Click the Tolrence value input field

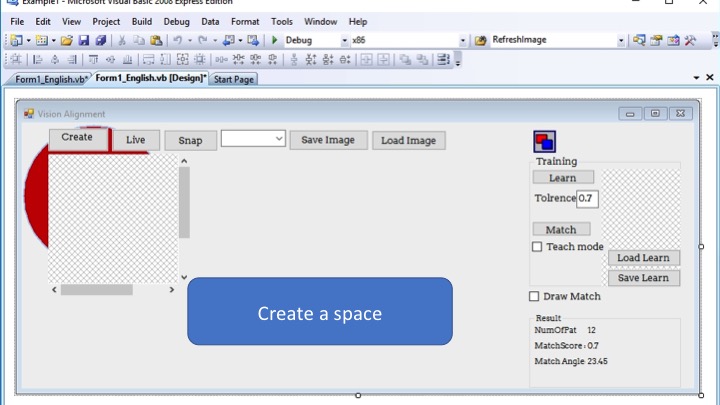[x=587, y=198]
